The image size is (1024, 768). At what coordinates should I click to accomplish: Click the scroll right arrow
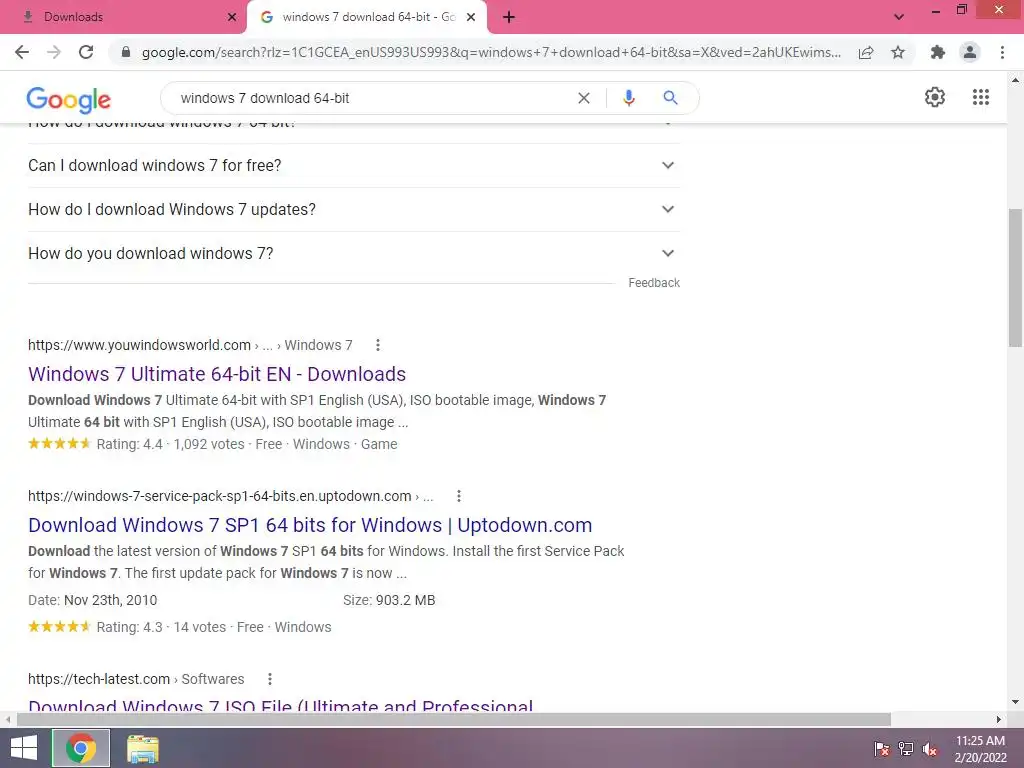pos(999,719)
